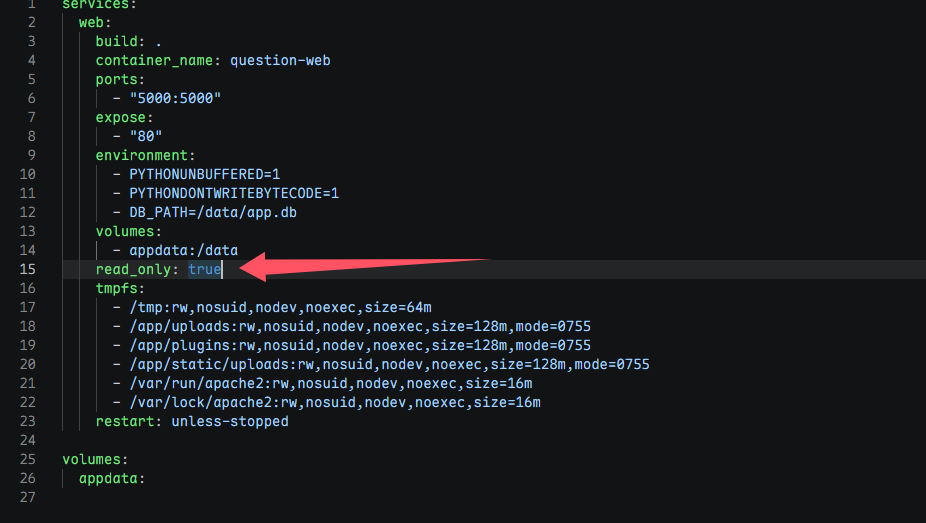
Task: Click the 'environment' key
Action: (145, 155)
